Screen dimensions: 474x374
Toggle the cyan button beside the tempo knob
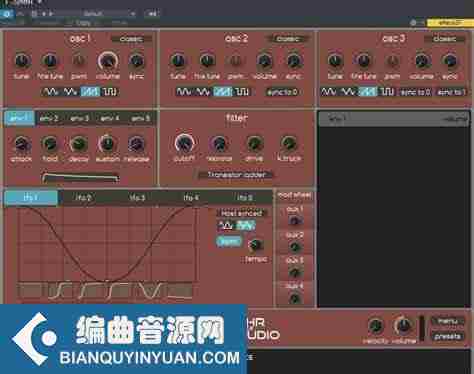(229, 241)
